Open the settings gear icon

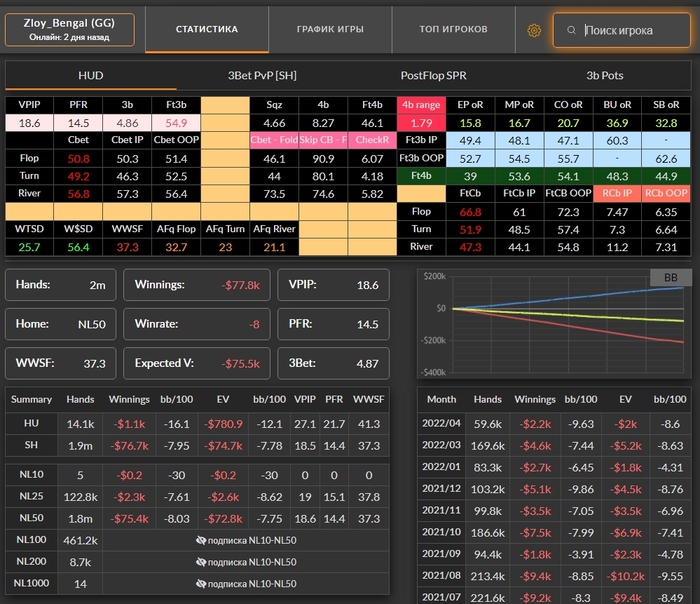point(534,30)
